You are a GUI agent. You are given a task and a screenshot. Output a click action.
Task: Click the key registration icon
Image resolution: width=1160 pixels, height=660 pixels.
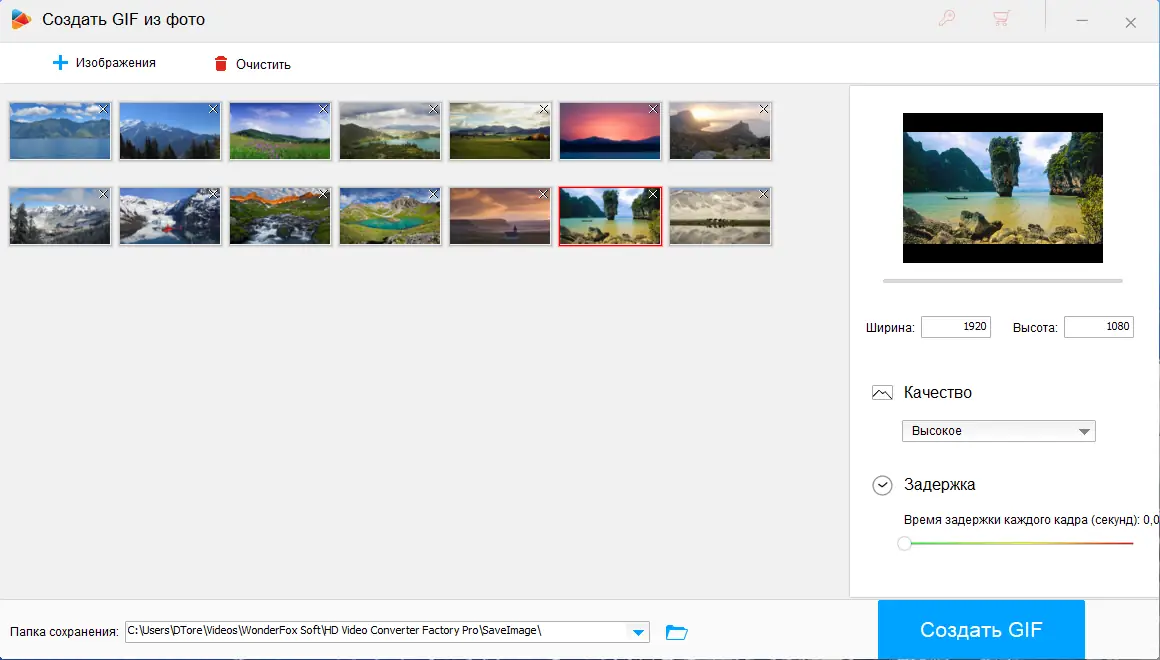pyautogui.click(x=946, y=18)
